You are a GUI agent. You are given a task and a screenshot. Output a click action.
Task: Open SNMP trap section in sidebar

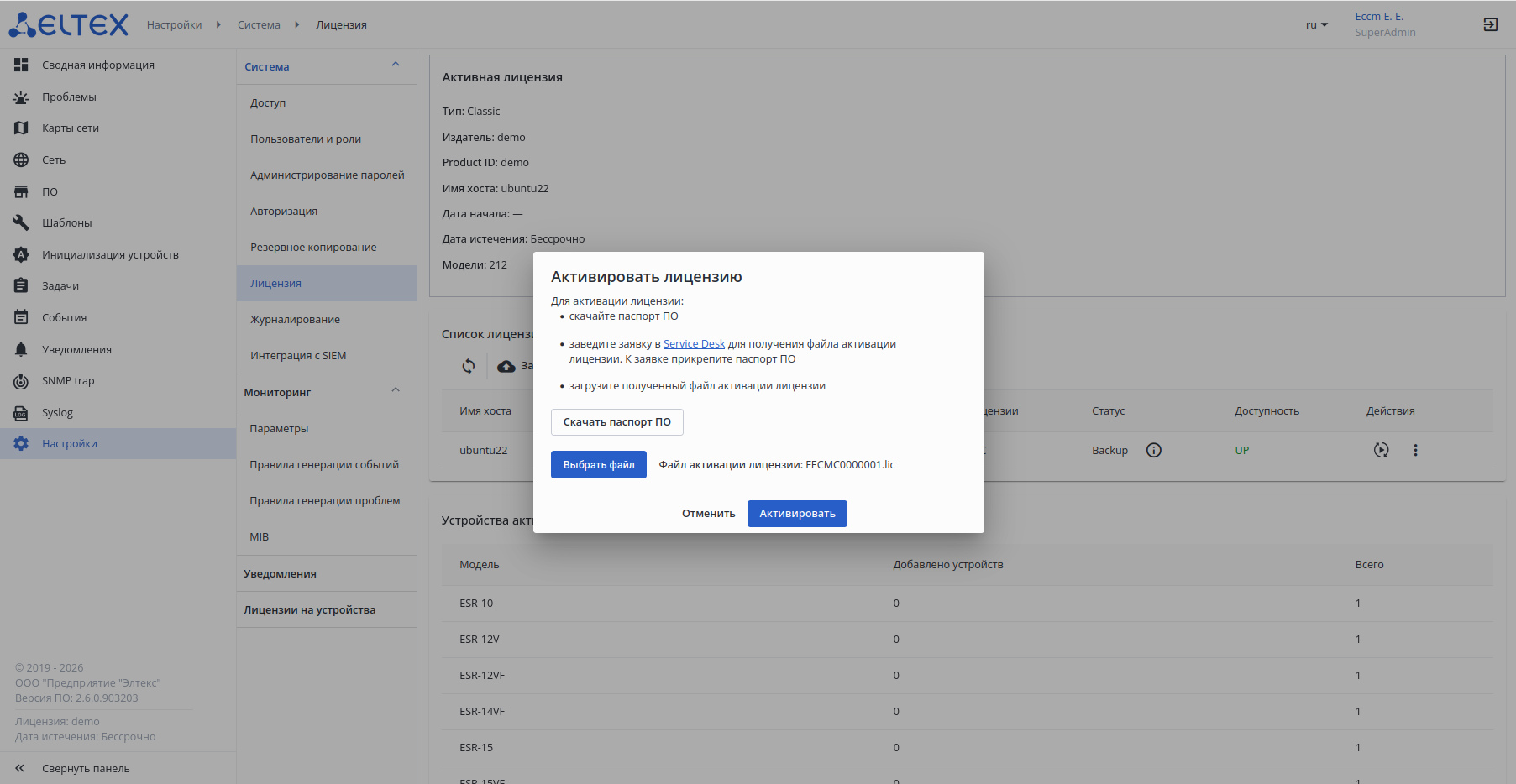pyautogui.click(x=68, y=380)
